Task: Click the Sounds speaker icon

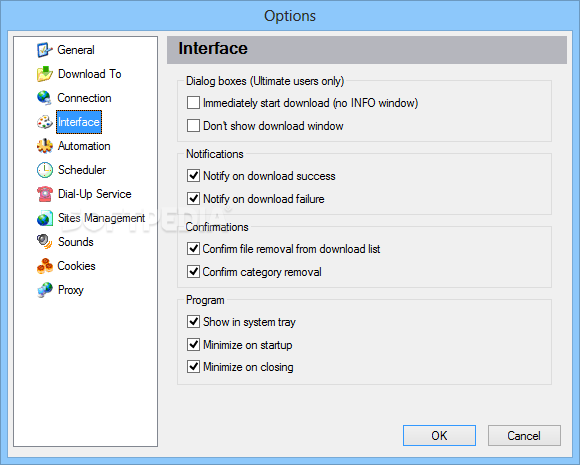Action: pos(45,242)
